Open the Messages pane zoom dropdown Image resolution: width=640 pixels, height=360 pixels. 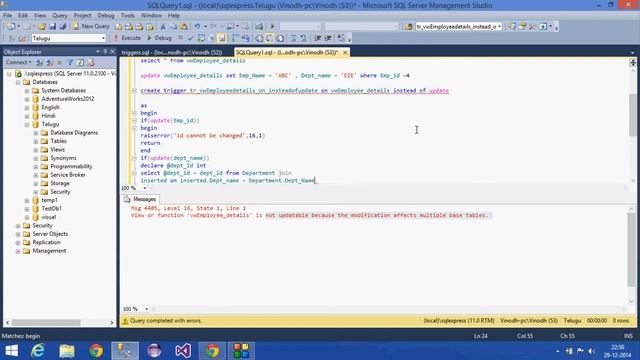pos(146,309)
